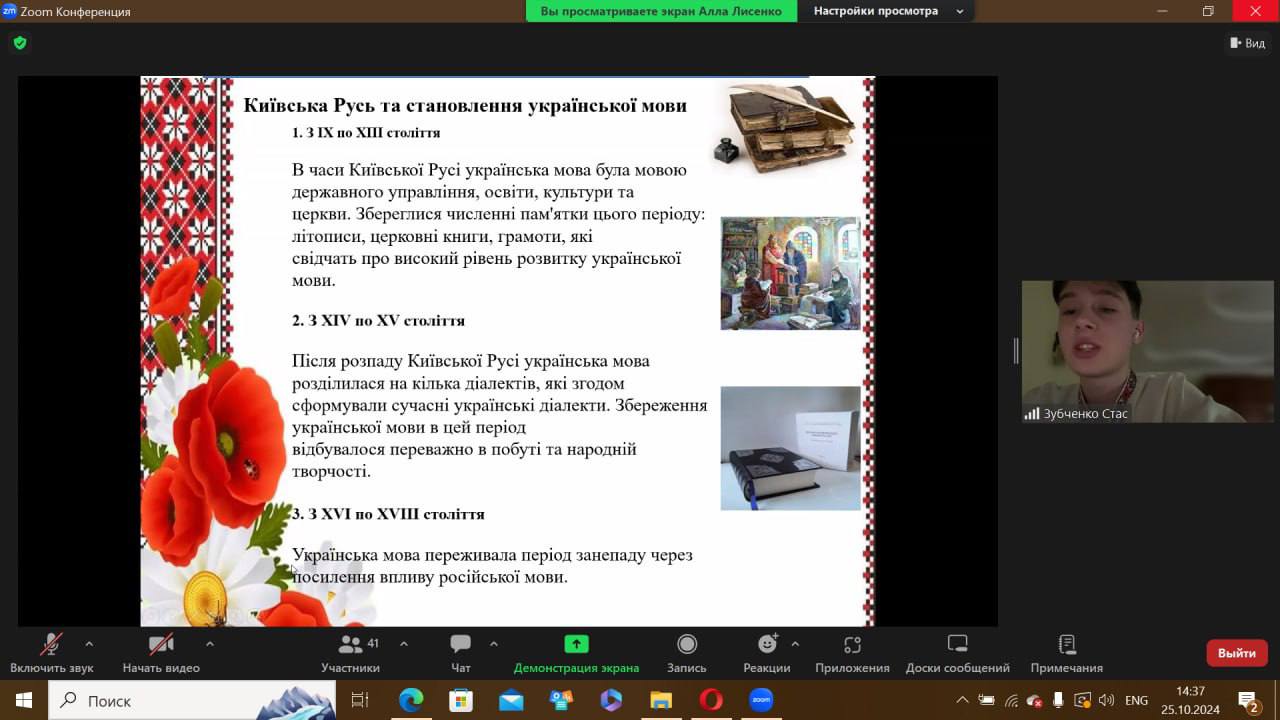
Task: Unmute microphone with Включить звук
Action: point(51,652)
